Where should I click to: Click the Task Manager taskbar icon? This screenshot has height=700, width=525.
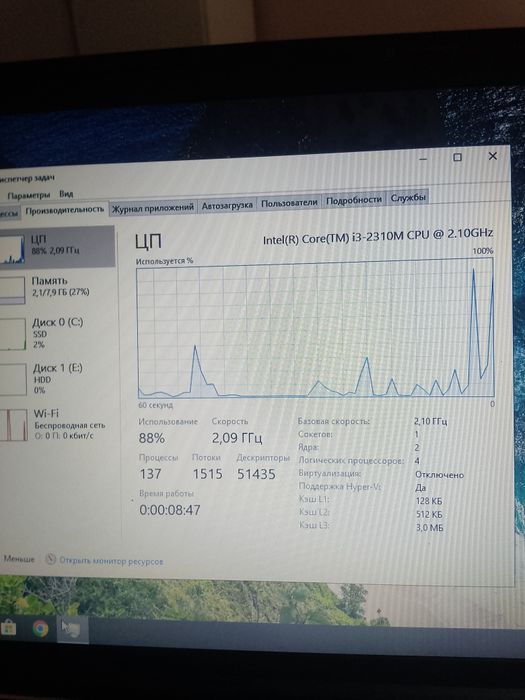tap(71, 629)
